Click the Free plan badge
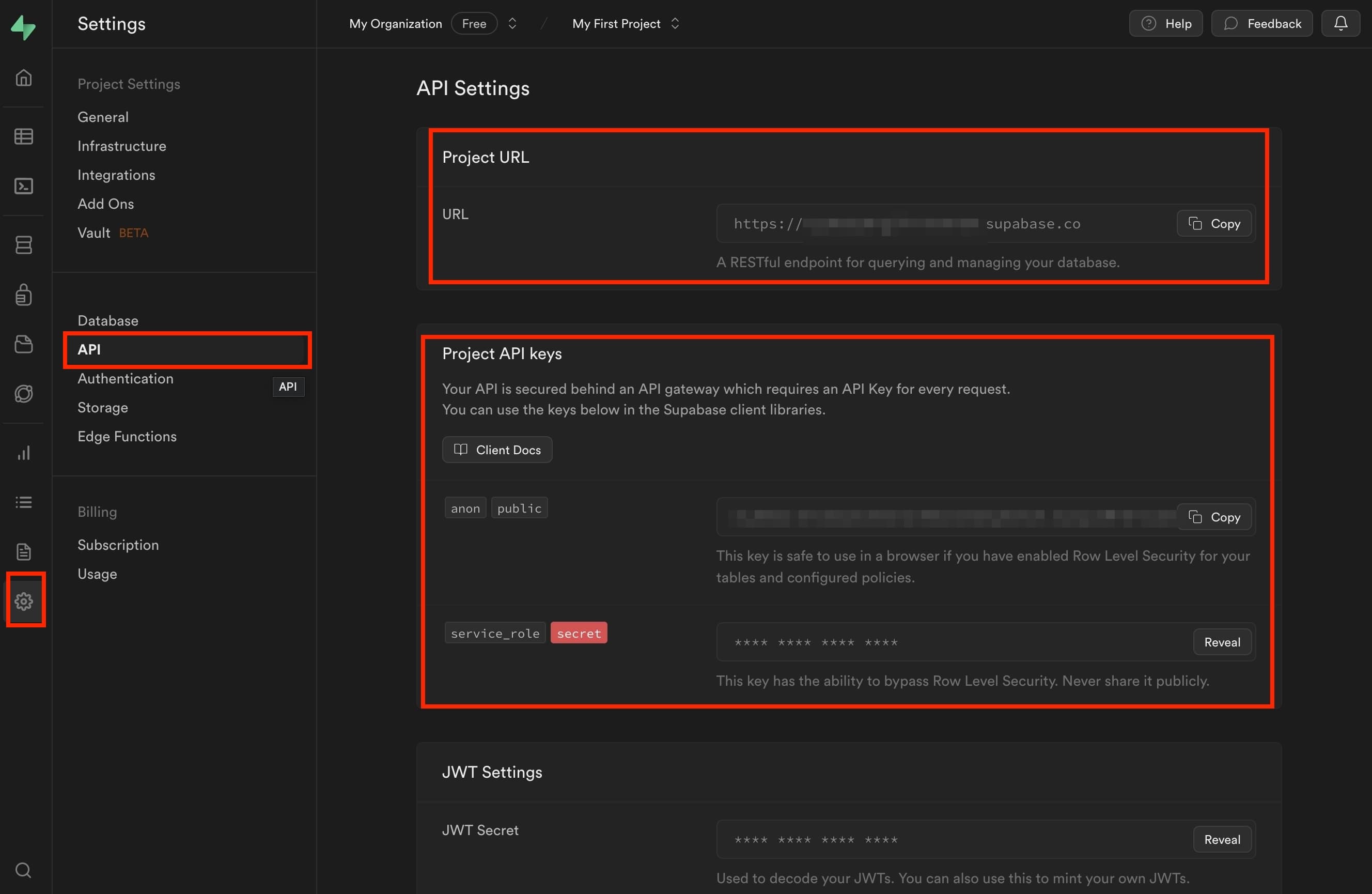Image resolution: width=1372 pixels, height=894 pixels. pos(474,24)
